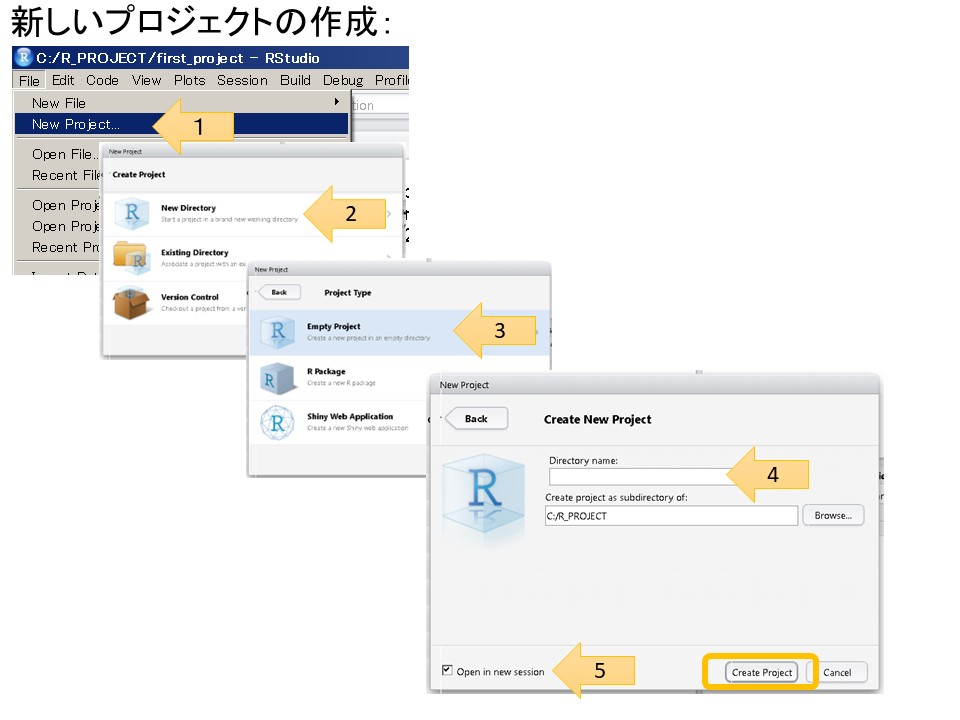Open the Plots menu

click(x=189, y=80)
